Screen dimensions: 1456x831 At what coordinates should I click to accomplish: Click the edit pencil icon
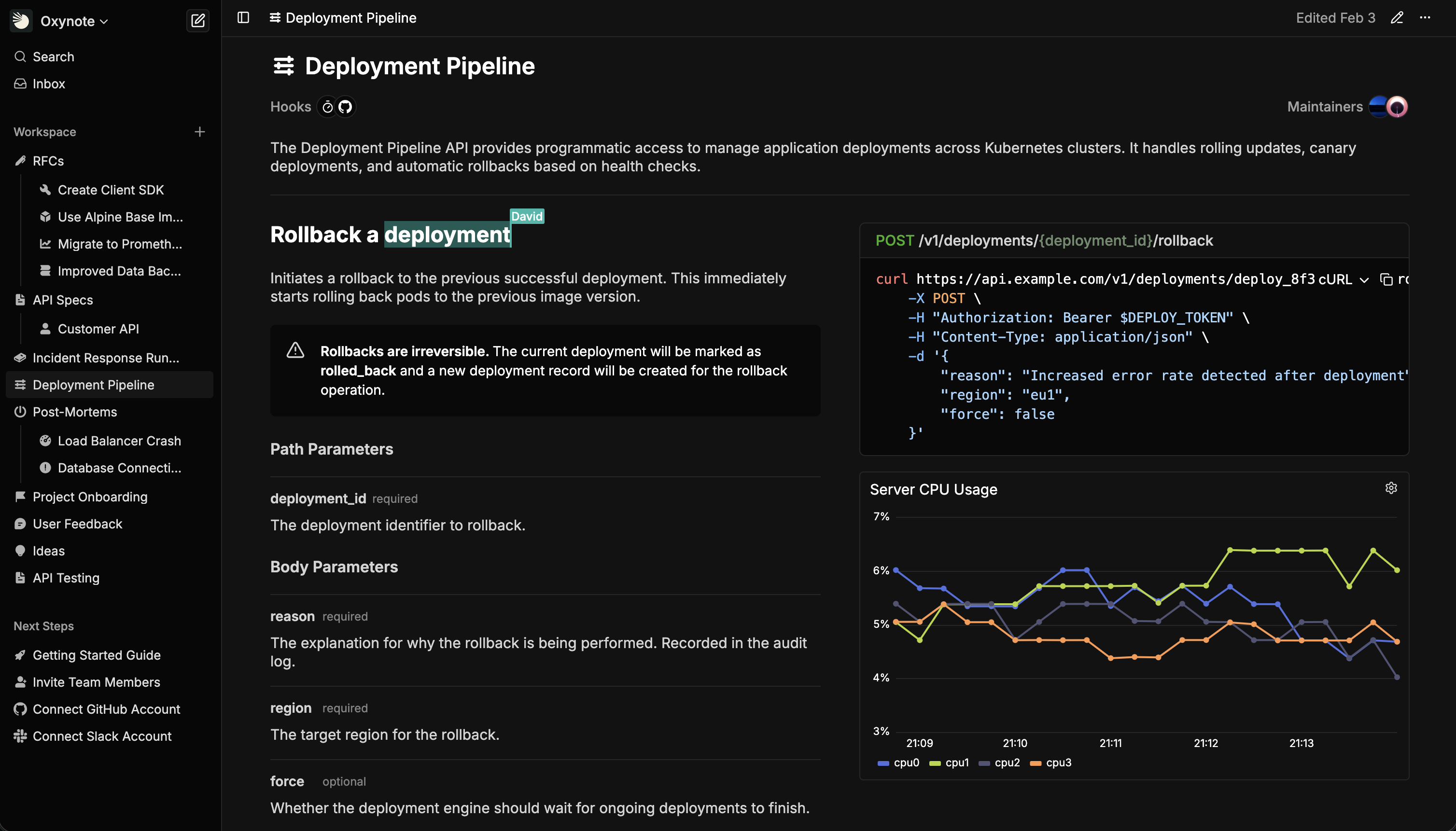1397,18
